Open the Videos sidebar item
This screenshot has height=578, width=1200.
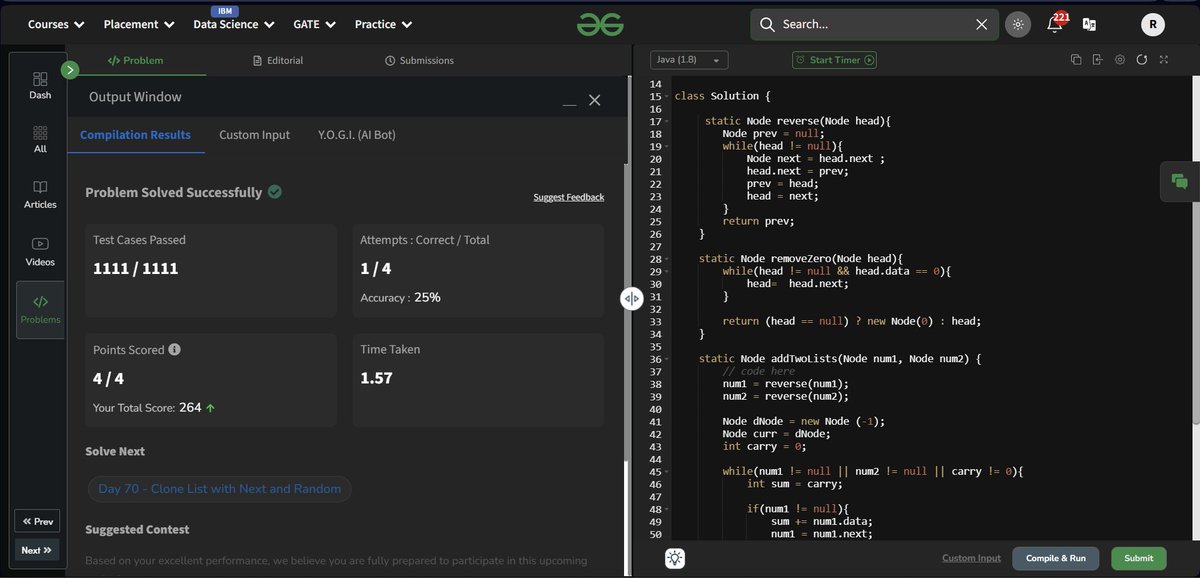(40, 252)
